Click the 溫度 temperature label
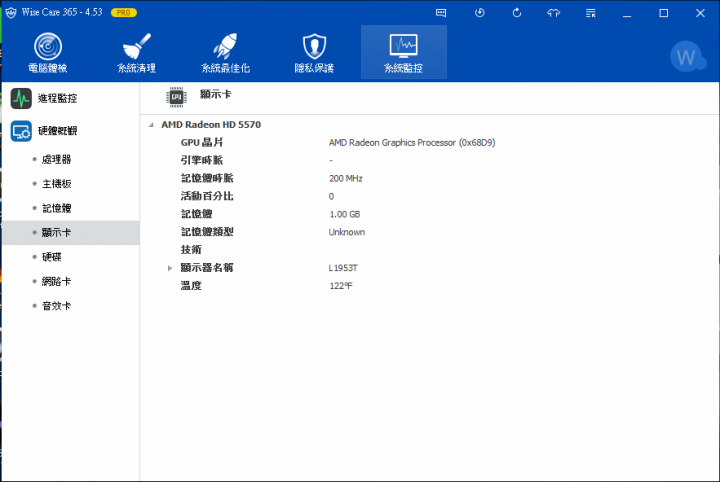The image size is (720, 482). 191,286
